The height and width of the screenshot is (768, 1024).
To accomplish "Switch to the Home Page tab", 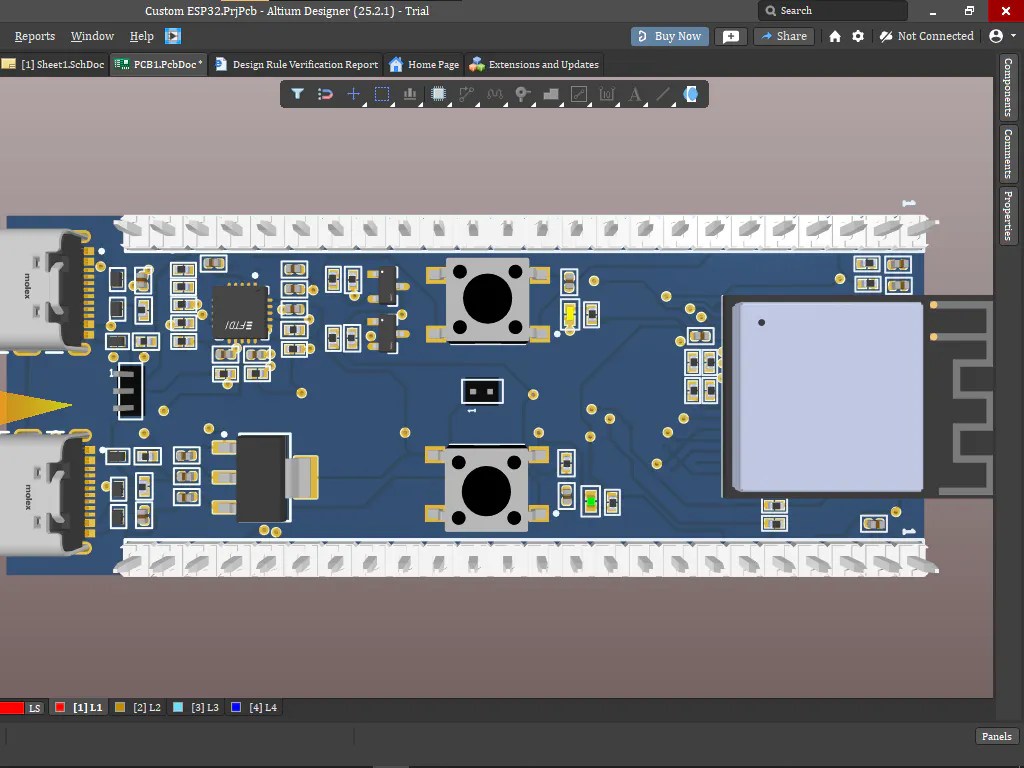I will coord(424,64).
